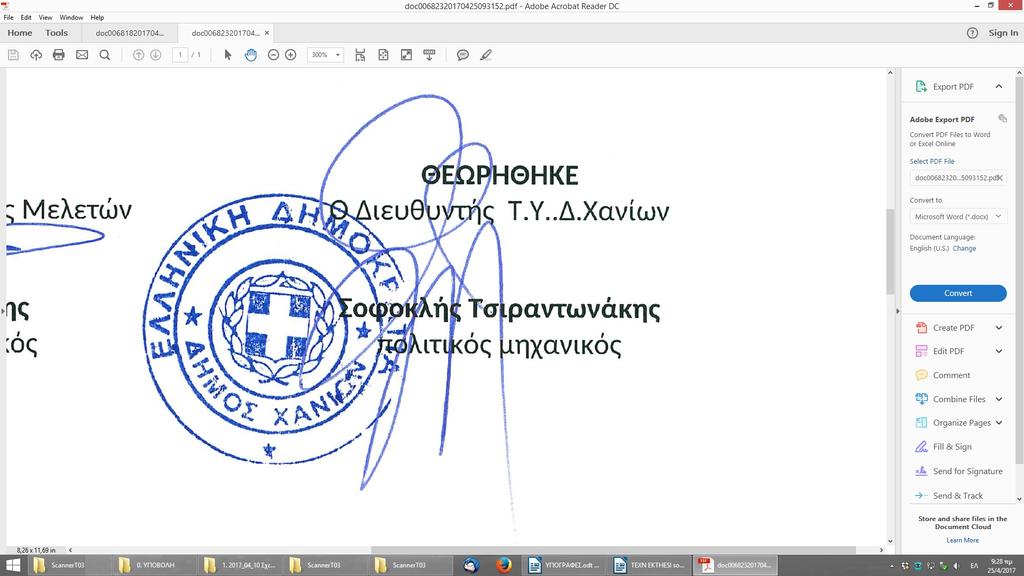The image size is (1024, 576).
Task: Click the Learn More link
Action: pyautogui.click(x=963, y=540)
